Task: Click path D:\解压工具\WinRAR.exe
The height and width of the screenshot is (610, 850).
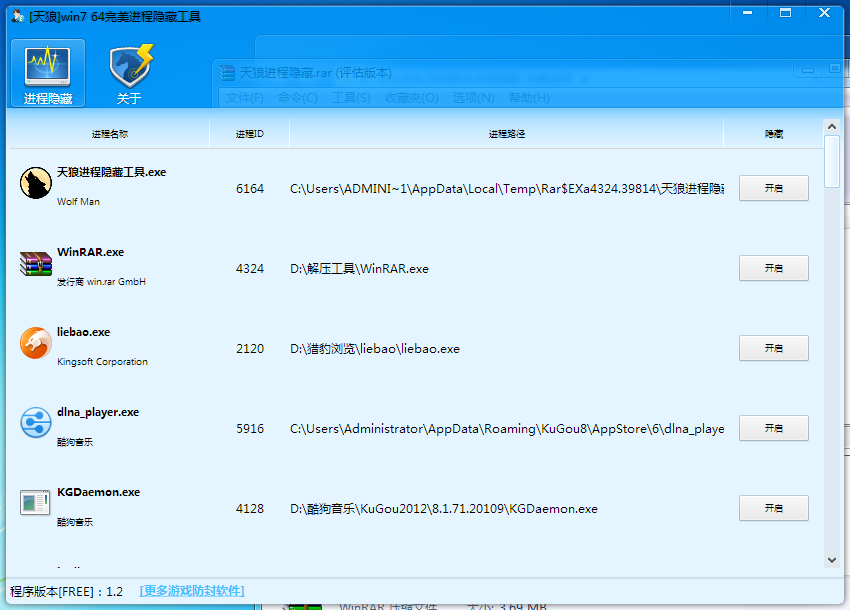Action: coord(359,268)
